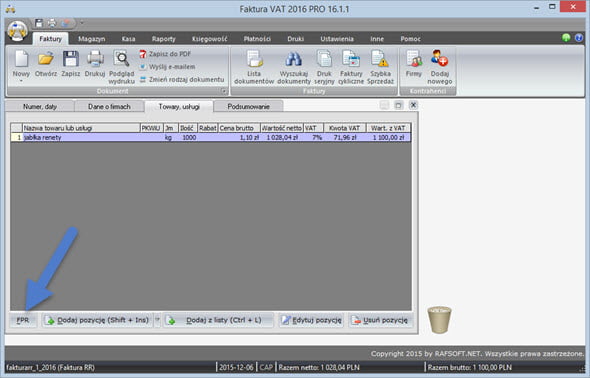Click the Cena brutto column header
590x378 pixels.
pos(239,128)
